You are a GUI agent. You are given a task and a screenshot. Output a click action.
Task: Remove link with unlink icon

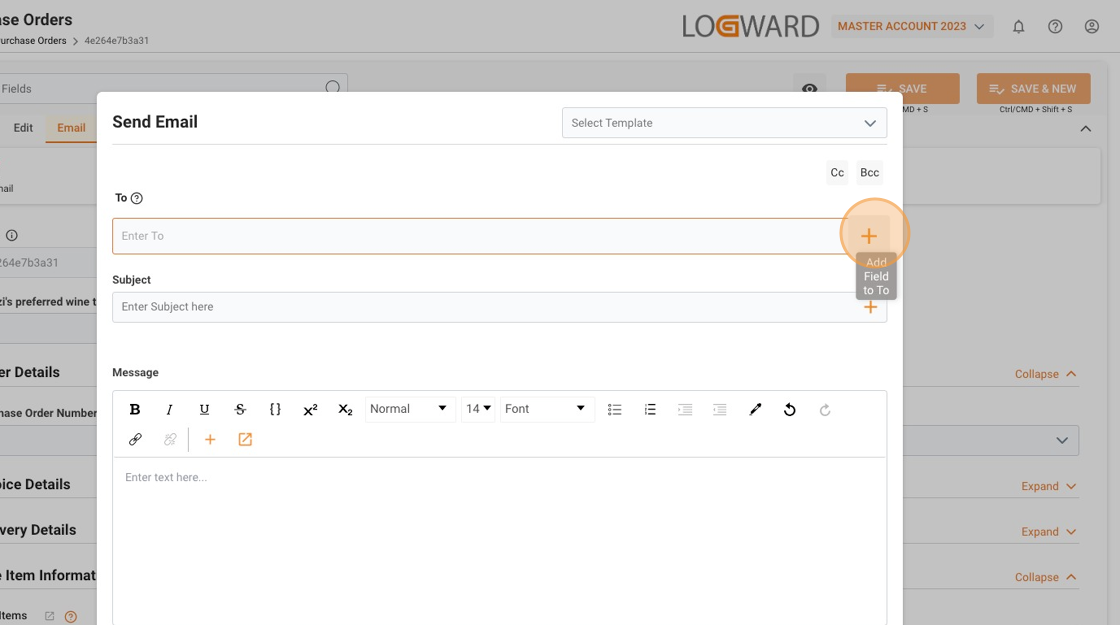pos(170,439)
